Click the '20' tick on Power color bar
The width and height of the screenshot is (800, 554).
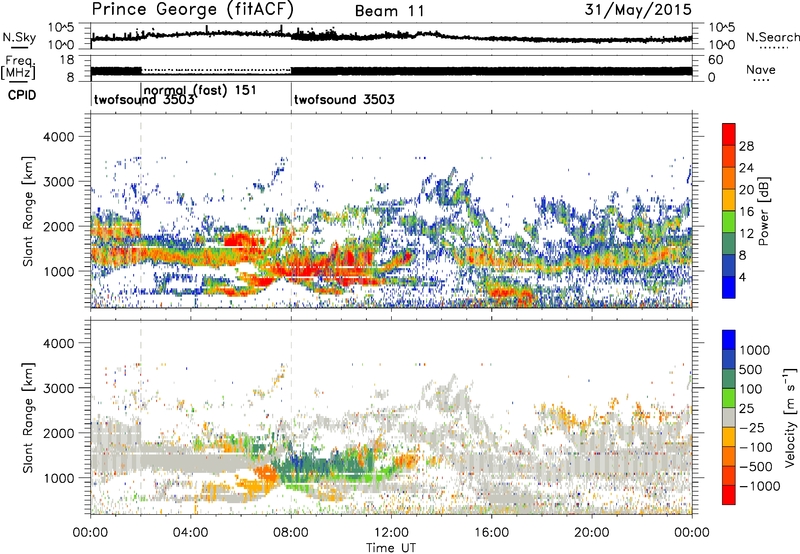(x=746, y=190)
